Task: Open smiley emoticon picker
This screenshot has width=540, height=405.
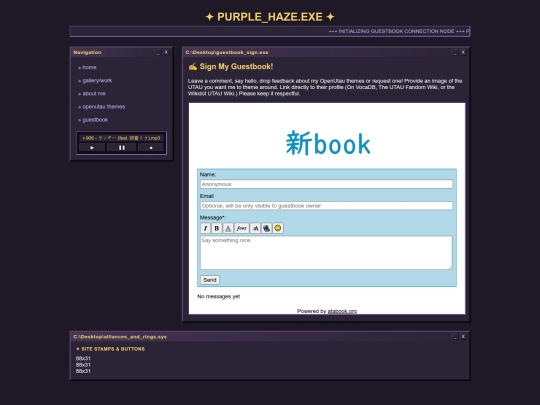Action: click(x=278, y=228)
